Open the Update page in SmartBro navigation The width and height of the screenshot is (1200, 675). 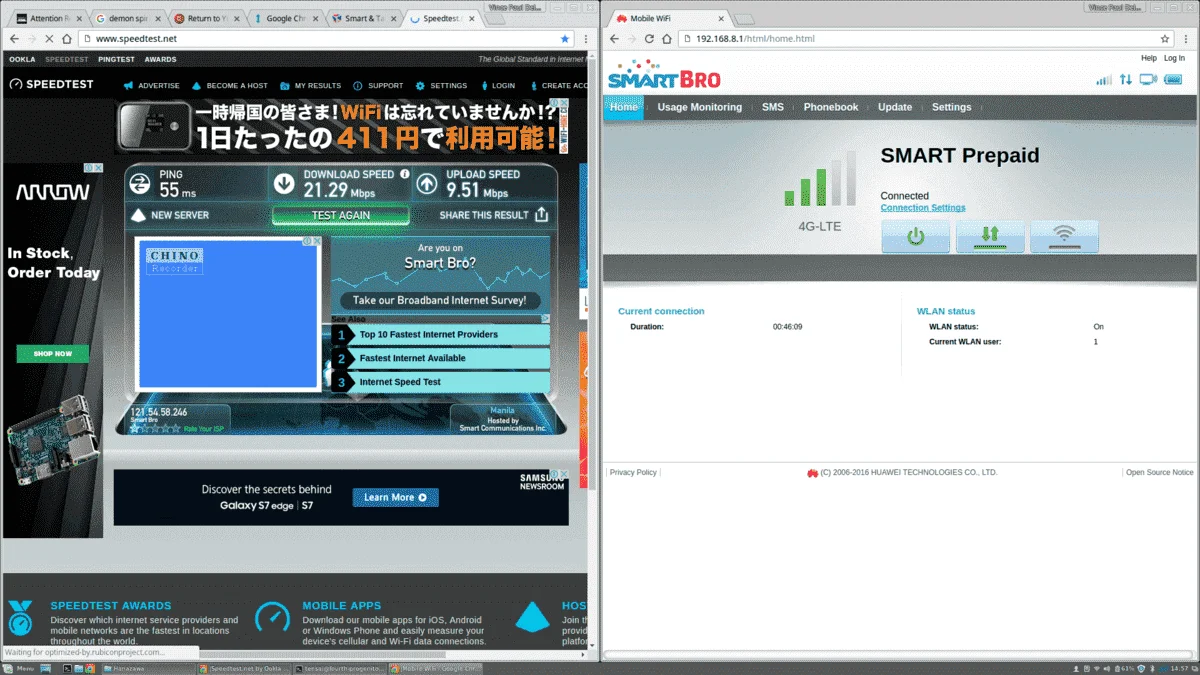coord(895,107)
